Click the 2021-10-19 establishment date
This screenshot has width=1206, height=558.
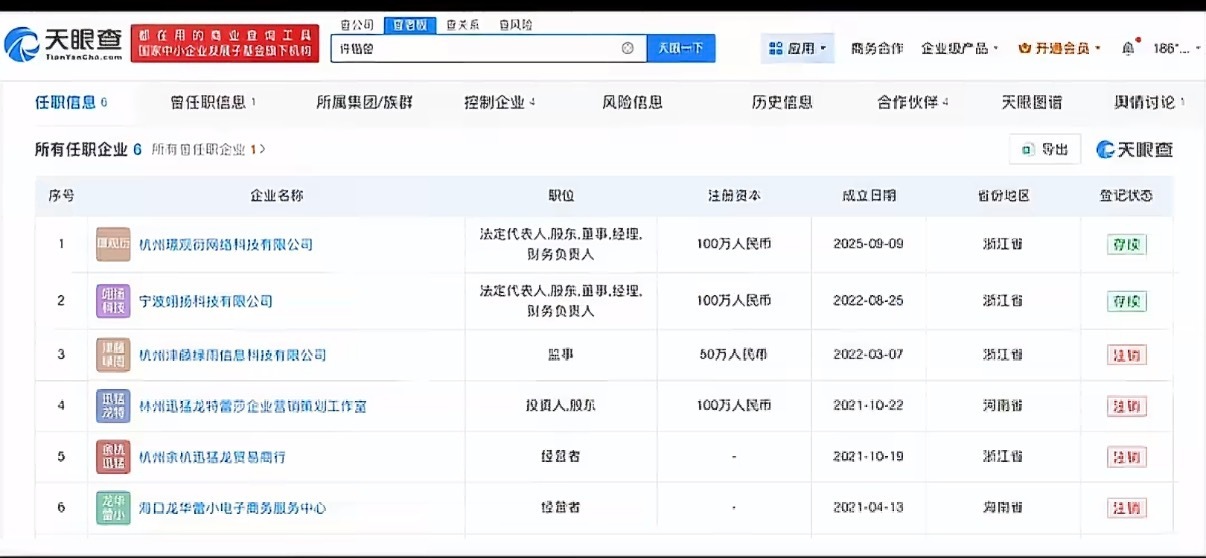tap(869, 457)
